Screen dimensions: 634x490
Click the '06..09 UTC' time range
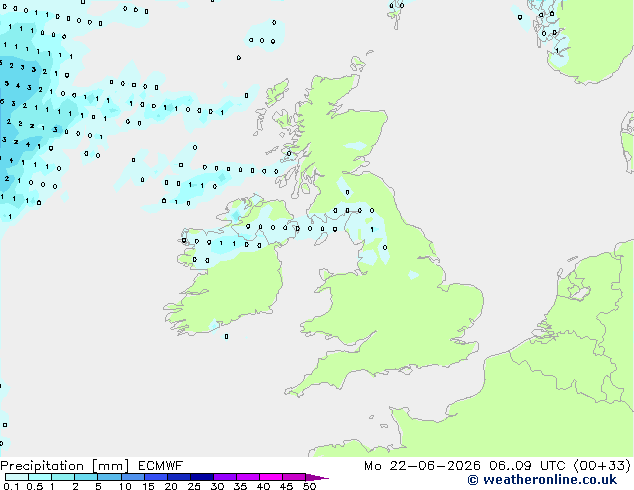coord(527,466)
